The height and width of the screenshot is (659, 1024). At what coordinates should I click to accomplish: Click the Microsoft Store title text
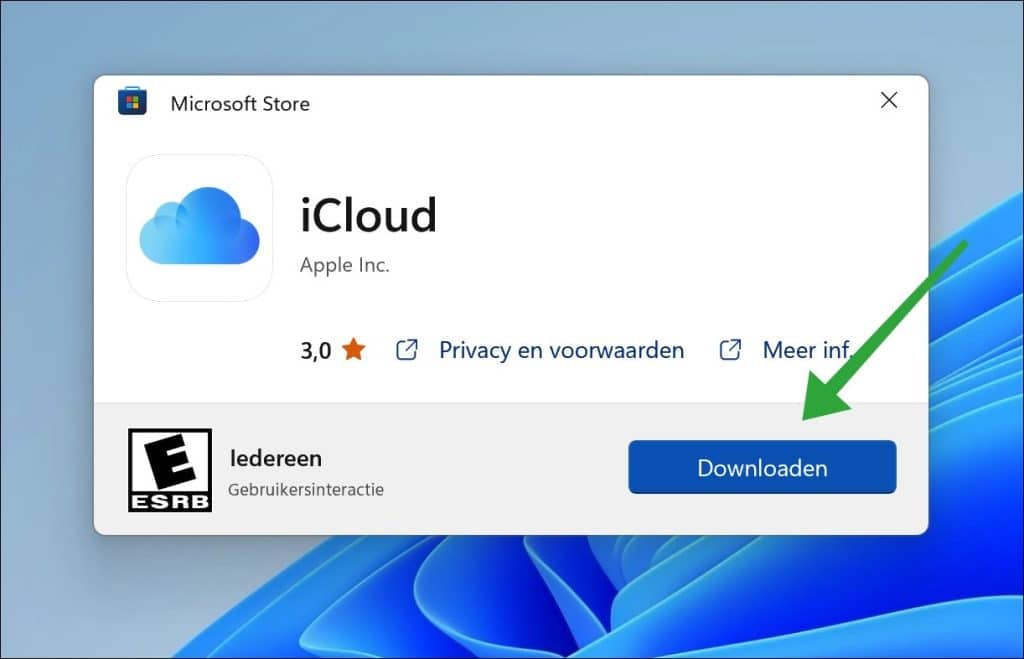240,103
